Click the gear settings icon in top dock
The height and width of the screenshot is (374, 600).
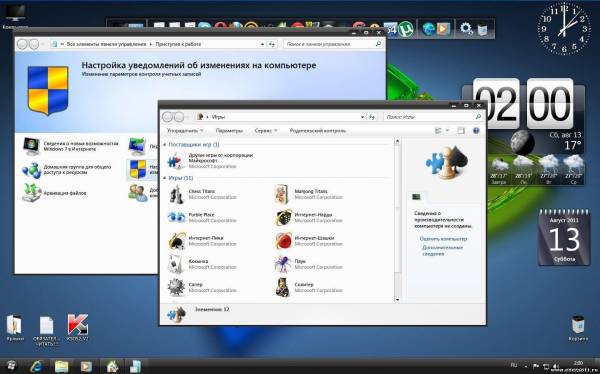(466, 29)
